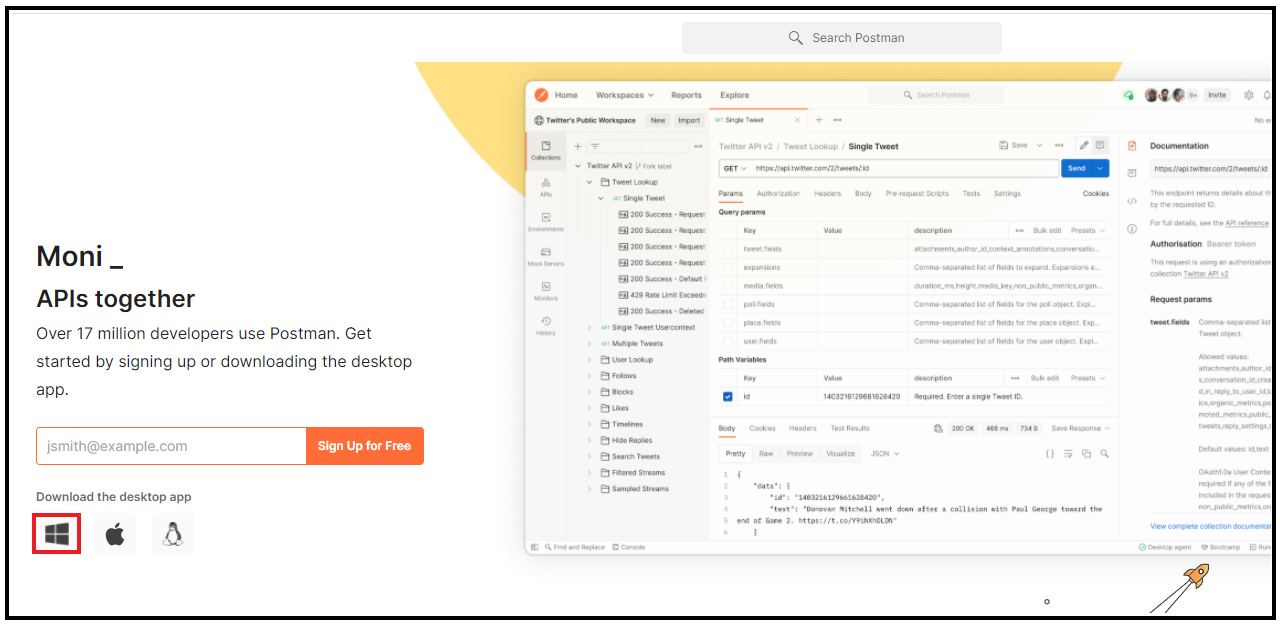This screenshot has width=1280, height=628.
Task: Open the code snippet icon
Action: 1132,201
